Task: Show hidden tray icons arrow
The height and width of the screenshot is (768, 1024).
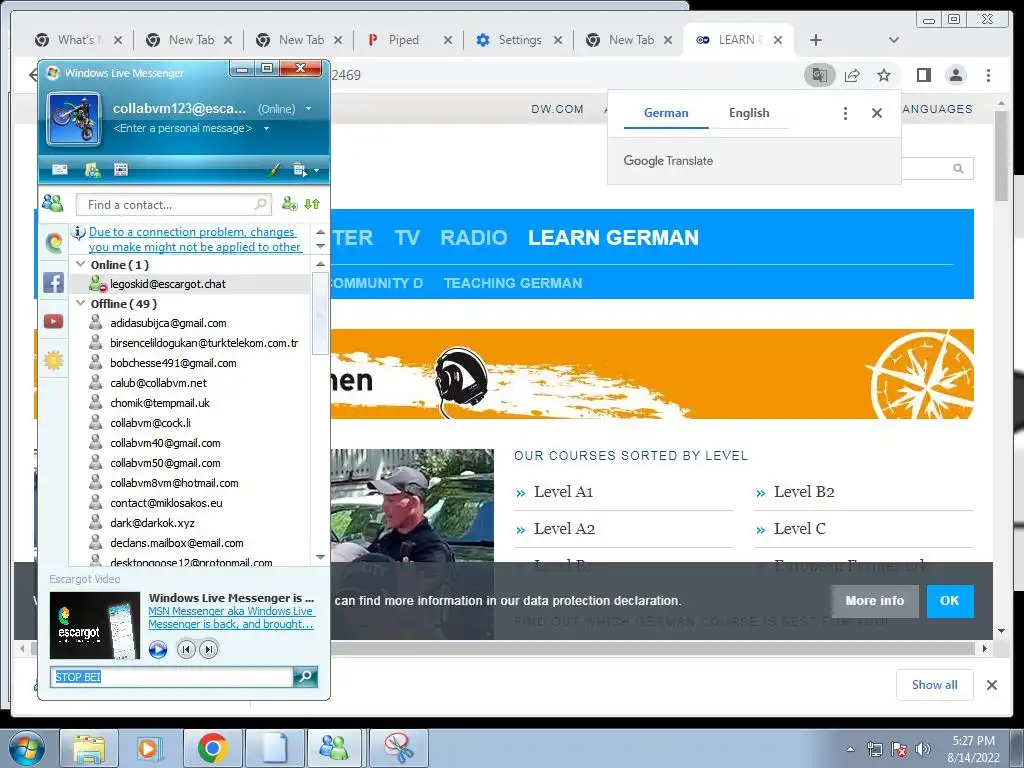Action: click(850, 749)
